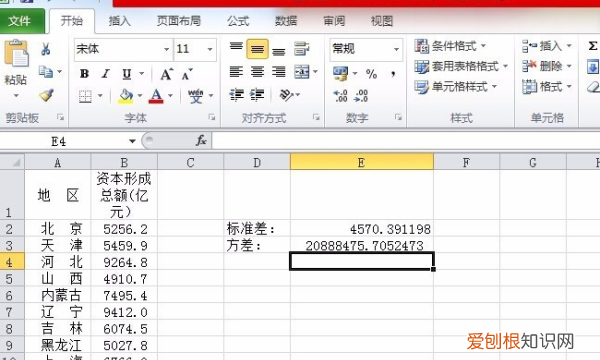Switch to the 视图 tab

tap(382, 21)
